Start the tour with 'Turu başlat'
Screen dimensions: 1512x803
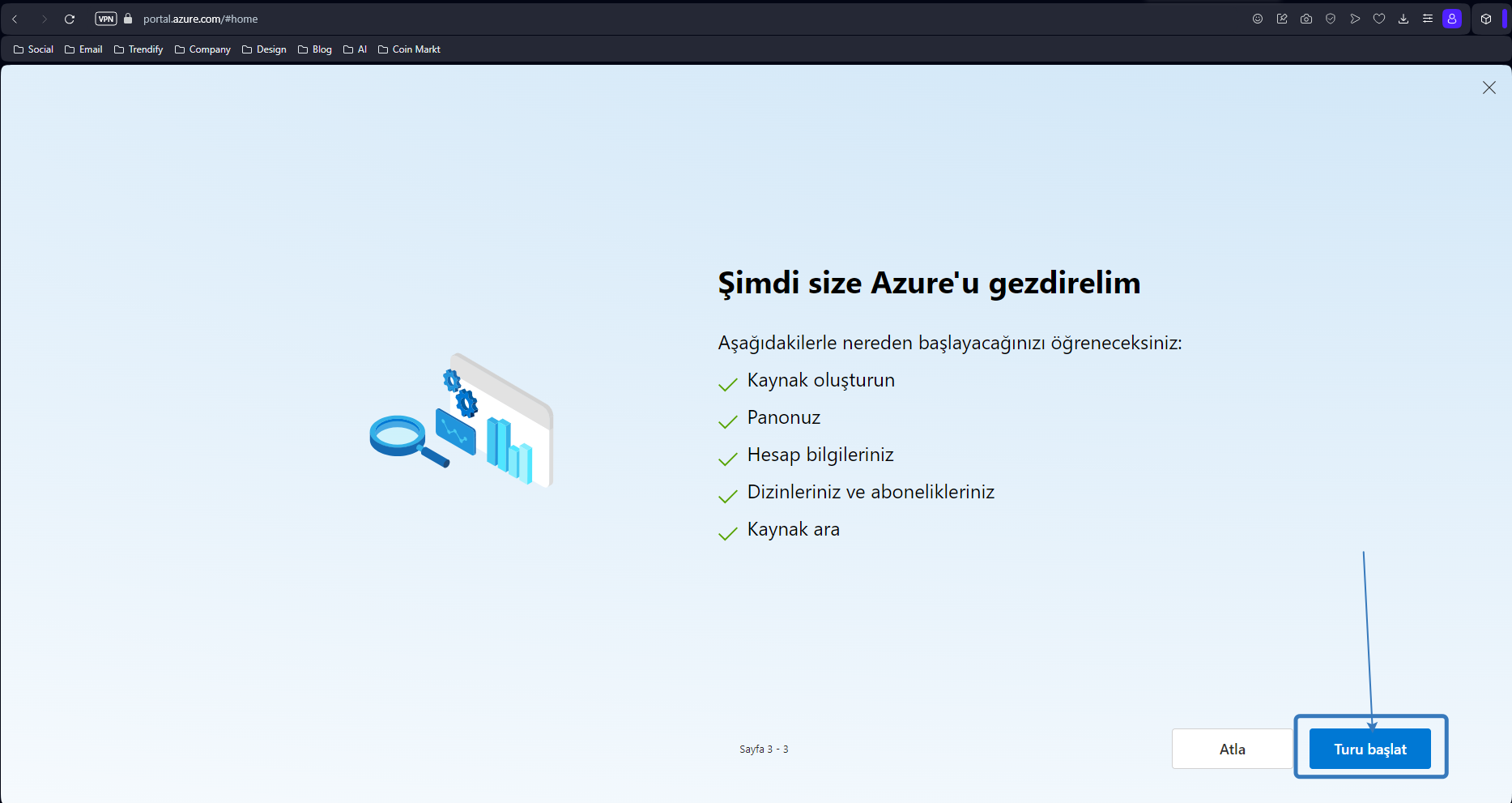coord(1370,749)
